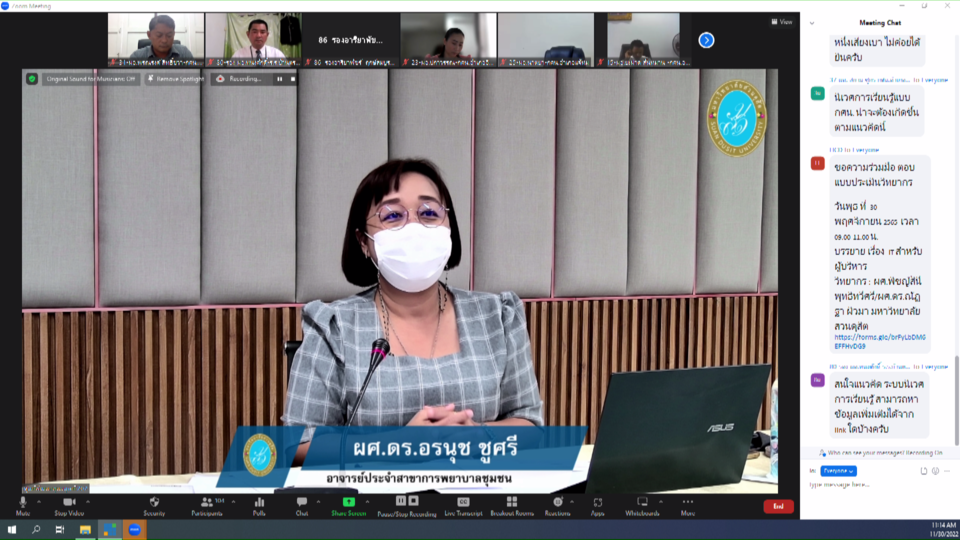
Task: Click the file attachment icon in chat
Action: coord(924,471)
